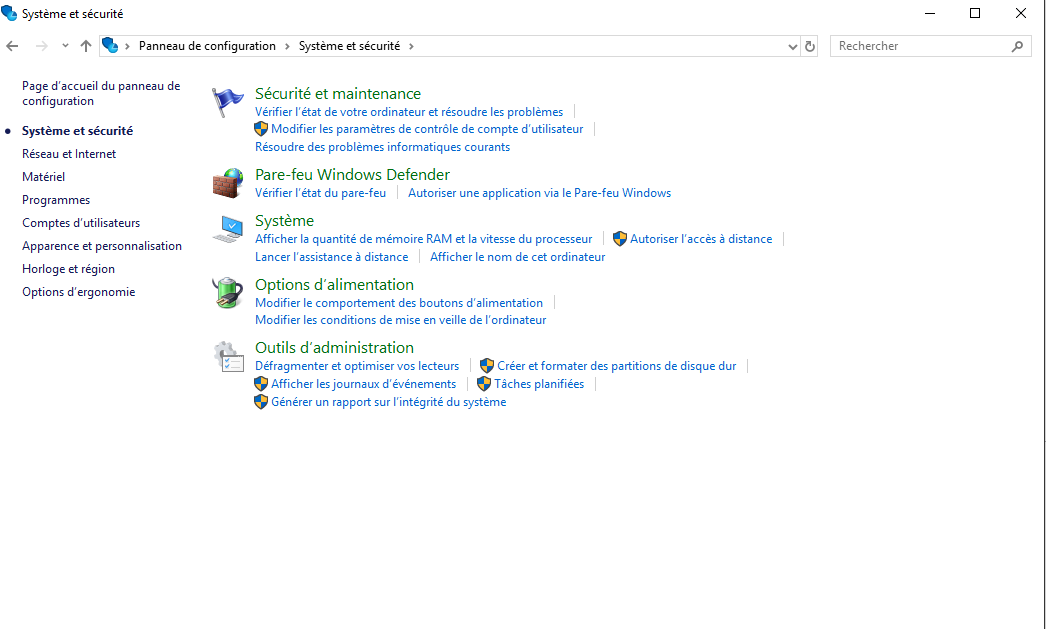Screen dimensions: 1046x629
Task: Open the Système heading link
Action: tap(284, 220)
